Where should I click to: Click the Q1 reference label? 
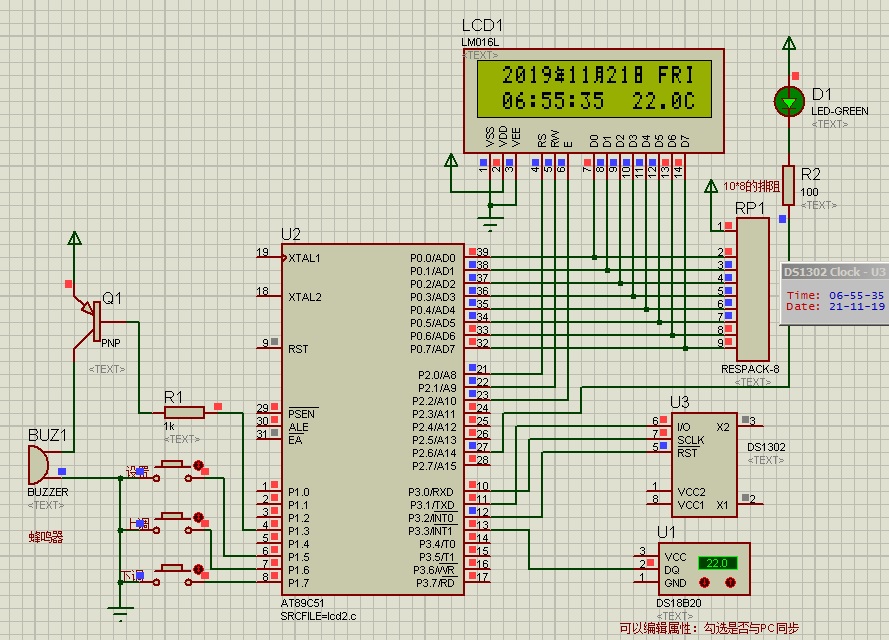(x=112, y=298)
